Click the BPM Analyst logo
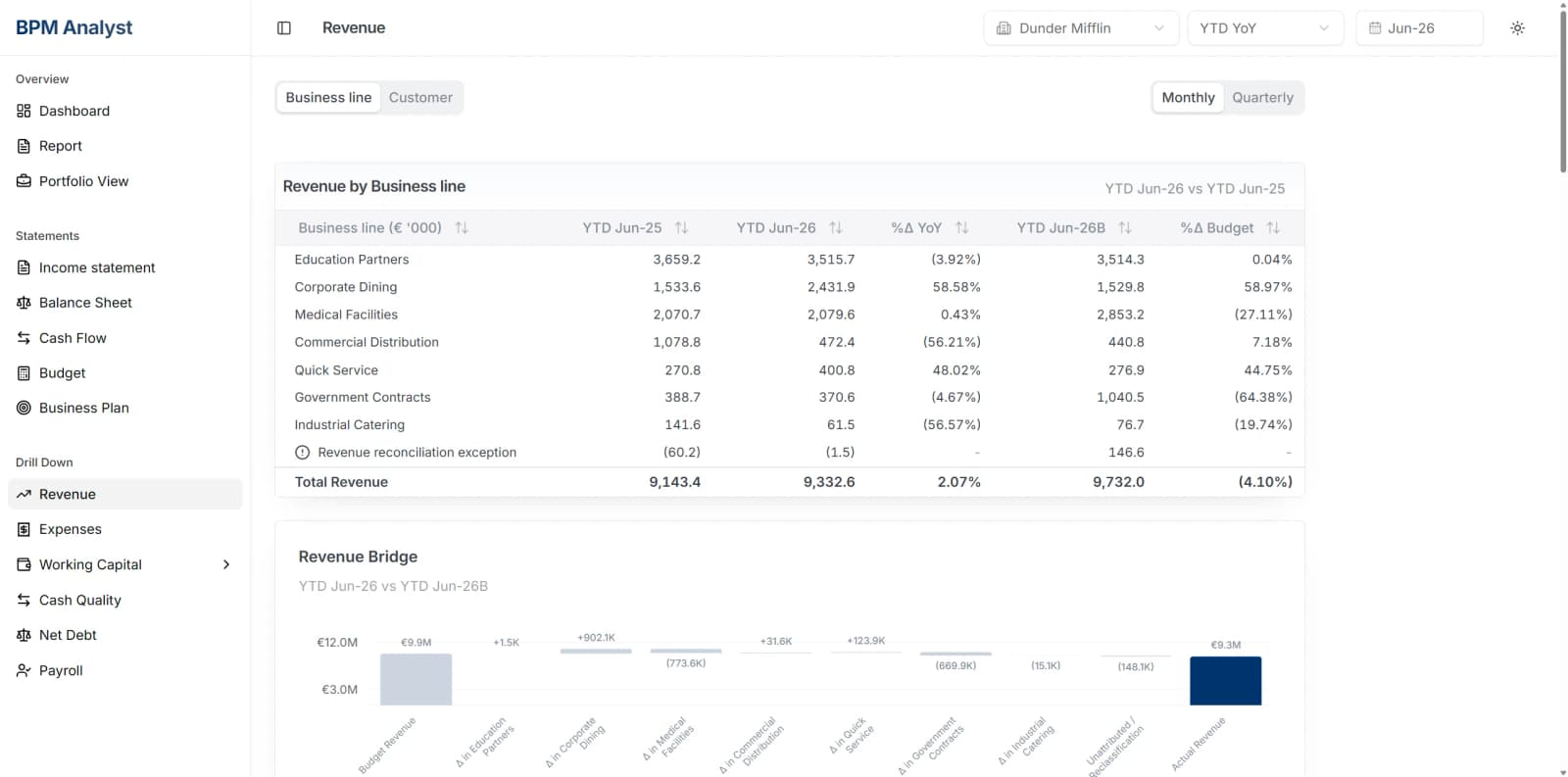Image resolution: width=1568 pixels, height=777 pixels. [x=74, y=27]
